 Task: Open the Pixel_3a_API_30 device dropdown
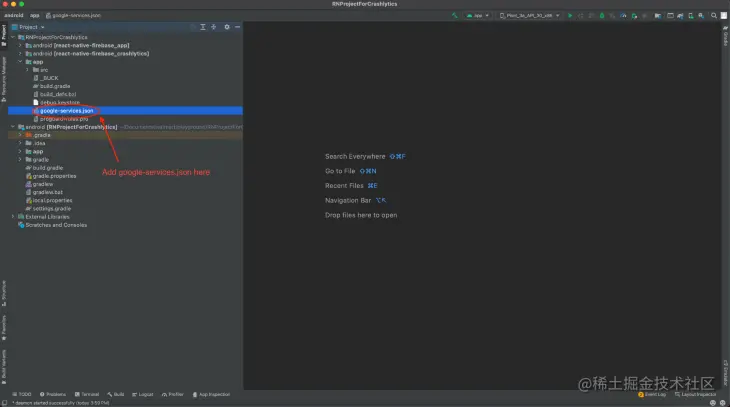529,15
